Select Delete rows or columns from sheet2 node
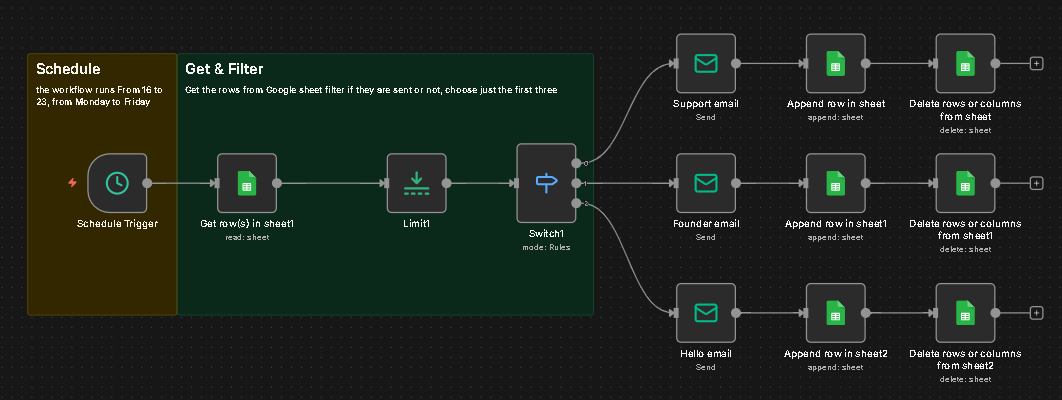This screenshot has width=1062, height=400. [x=965, y=313]
